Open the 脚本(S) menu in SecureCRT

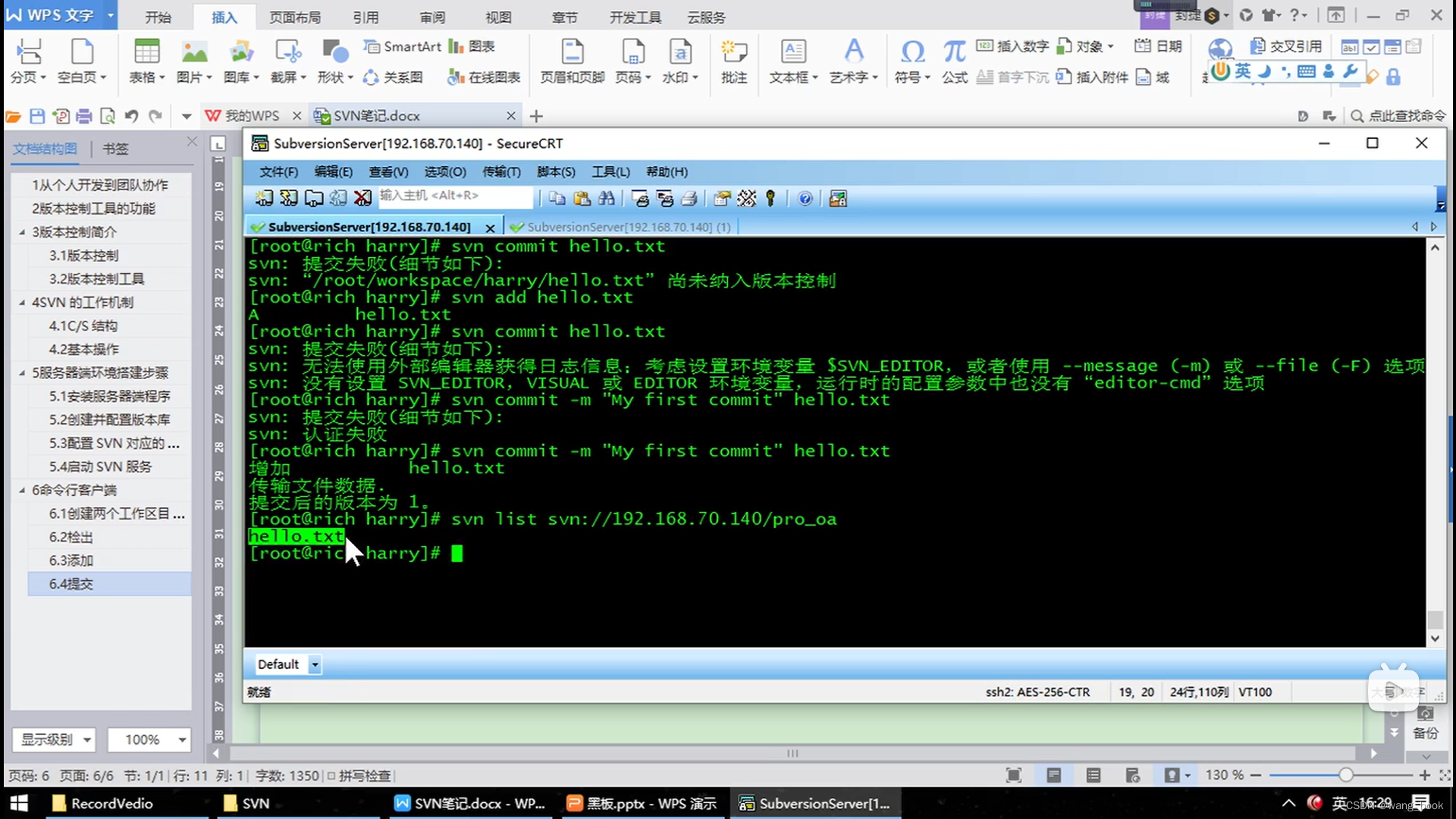(555, 172)
